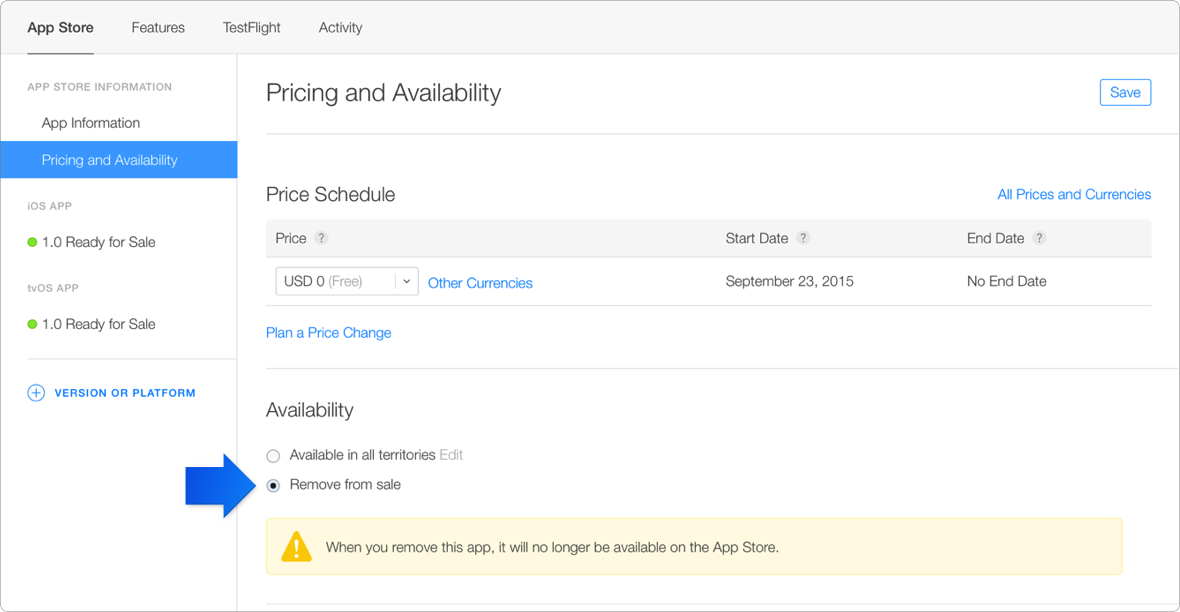Image resolution: width=1180 pixels, height=612 pixels.
Task: Click Plan a Price Change link
Action: click(x=328, y=333)
